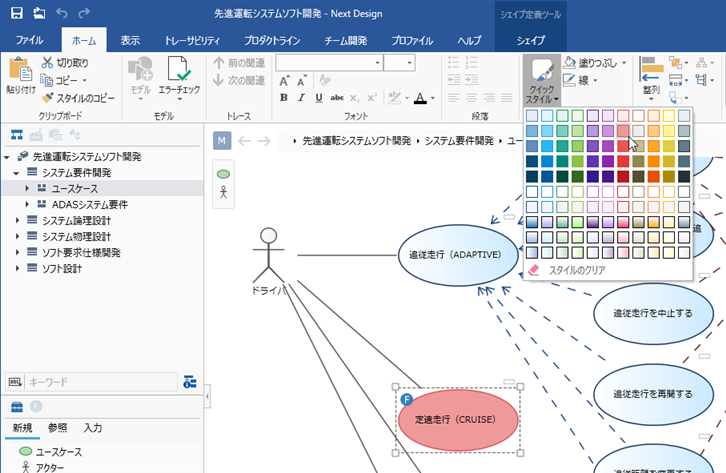
Task: Select the 定速走行 (CRUISE) use case ellipse
Action: tap(455, 420)
